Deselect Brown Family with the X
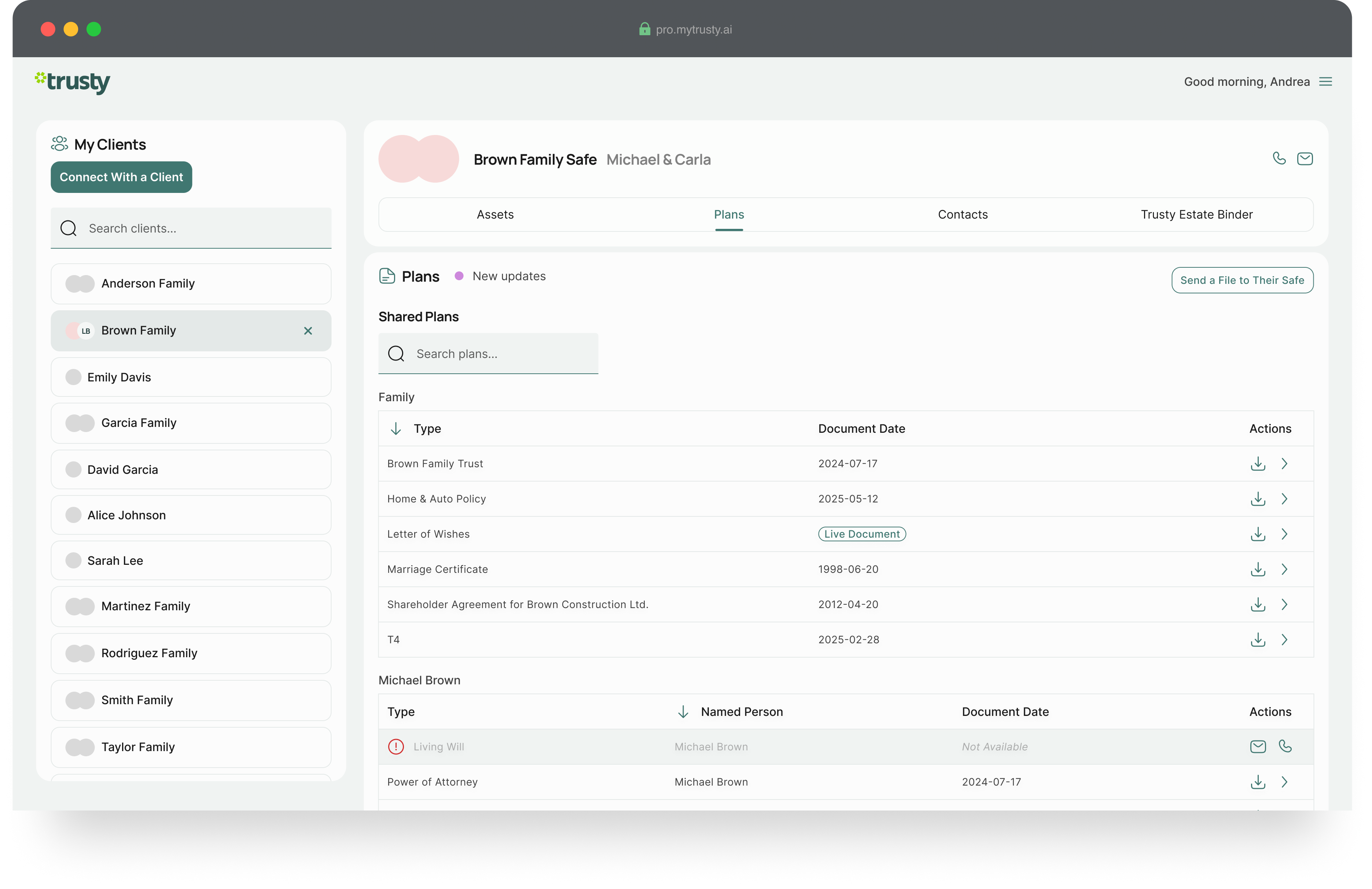Screen dimensions: 1372x889 [x=308, y=330]
